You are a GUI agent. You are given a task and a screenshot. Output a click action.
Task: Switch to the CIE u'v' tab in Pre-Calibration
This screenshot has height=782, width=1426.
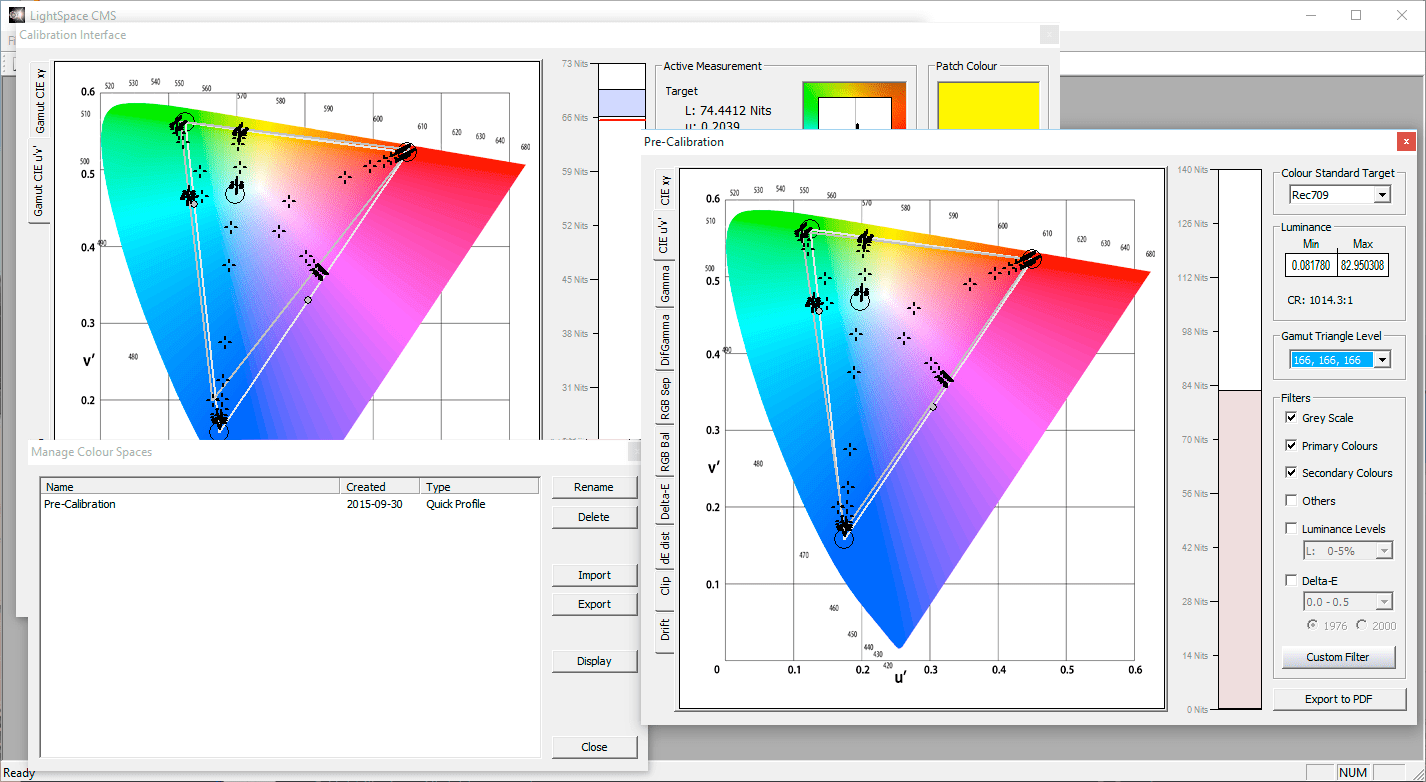click(x=665, y=233)
